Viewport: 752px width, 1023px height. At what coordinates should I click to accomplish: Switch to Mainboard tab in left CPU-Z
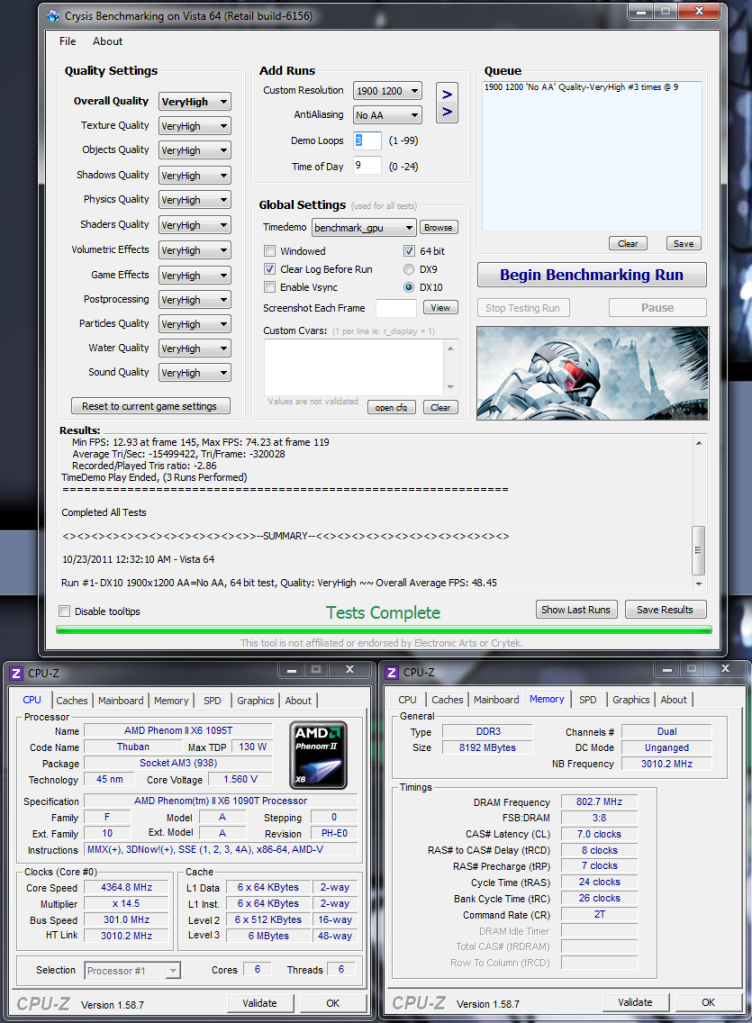[120, 700]
